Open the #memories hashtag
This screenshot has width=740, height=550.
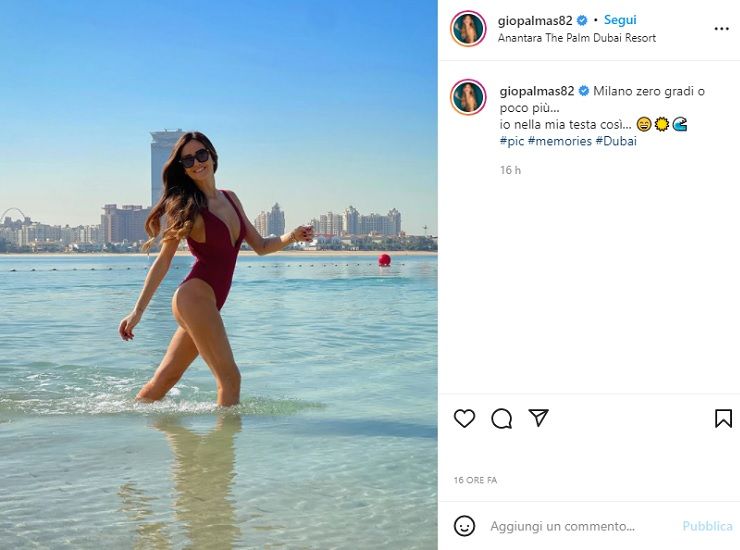[560, 141]
